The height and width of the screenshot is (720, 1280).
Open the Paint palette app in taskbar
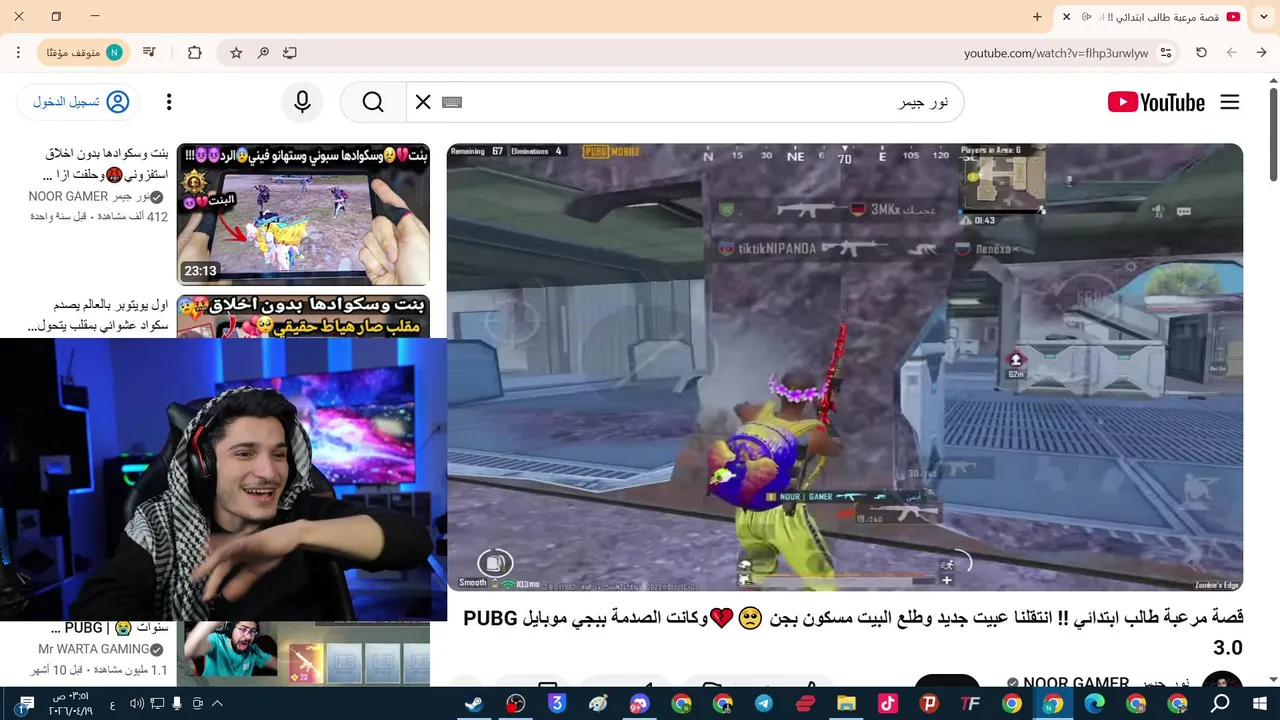[598, 704]
